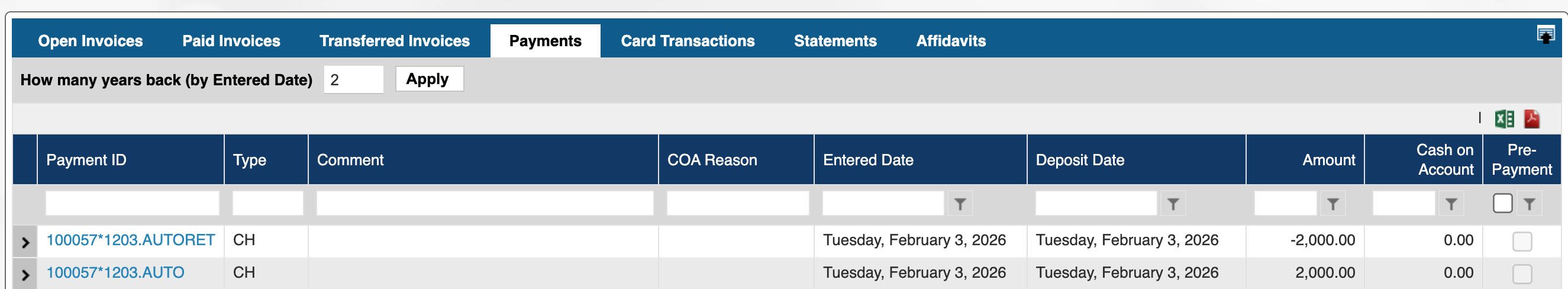Toggle Pre-Payment checkbox for 100057*1203.AUTORET row
Screen dimensions: 1568x289
coord(1522,242)
